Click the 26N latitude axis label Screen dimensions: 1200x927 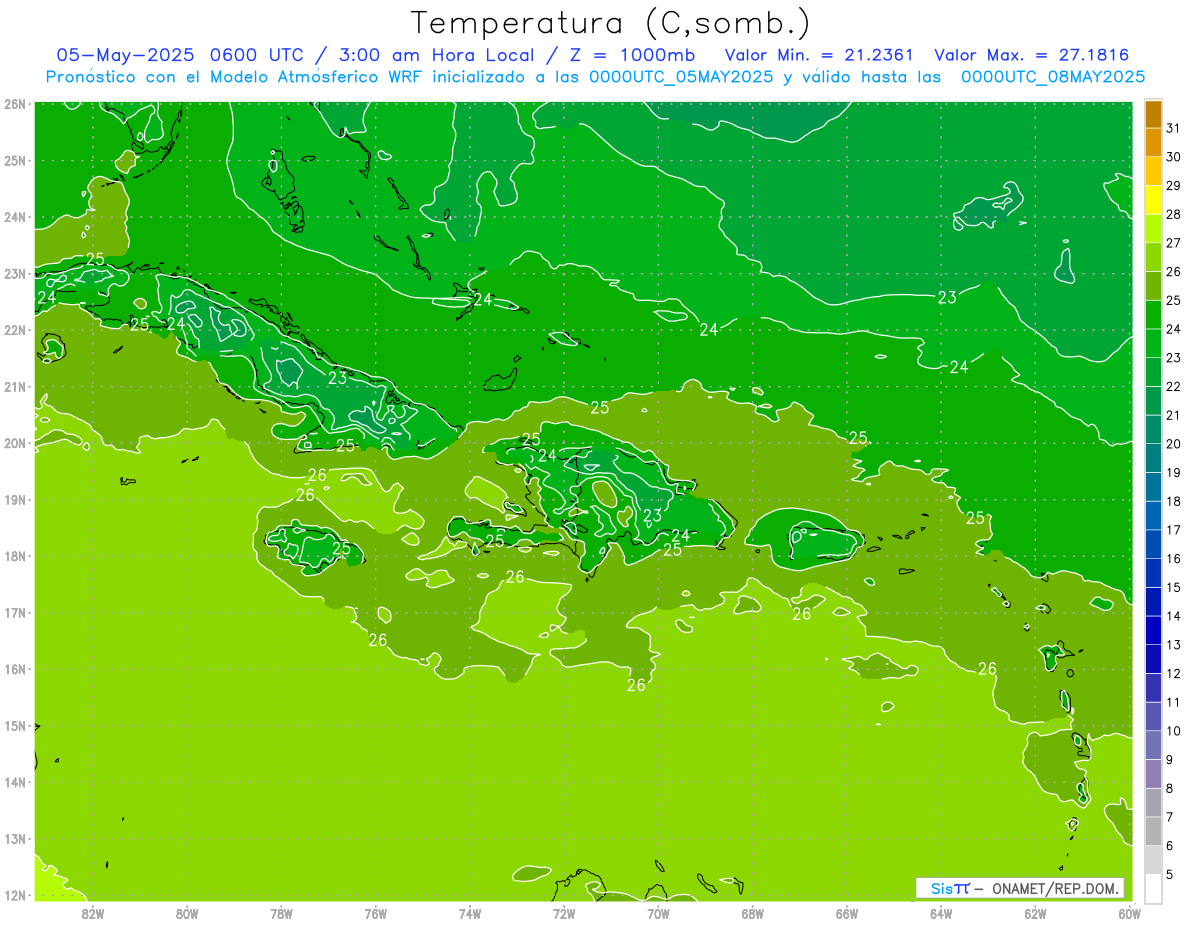click(15, 104)
